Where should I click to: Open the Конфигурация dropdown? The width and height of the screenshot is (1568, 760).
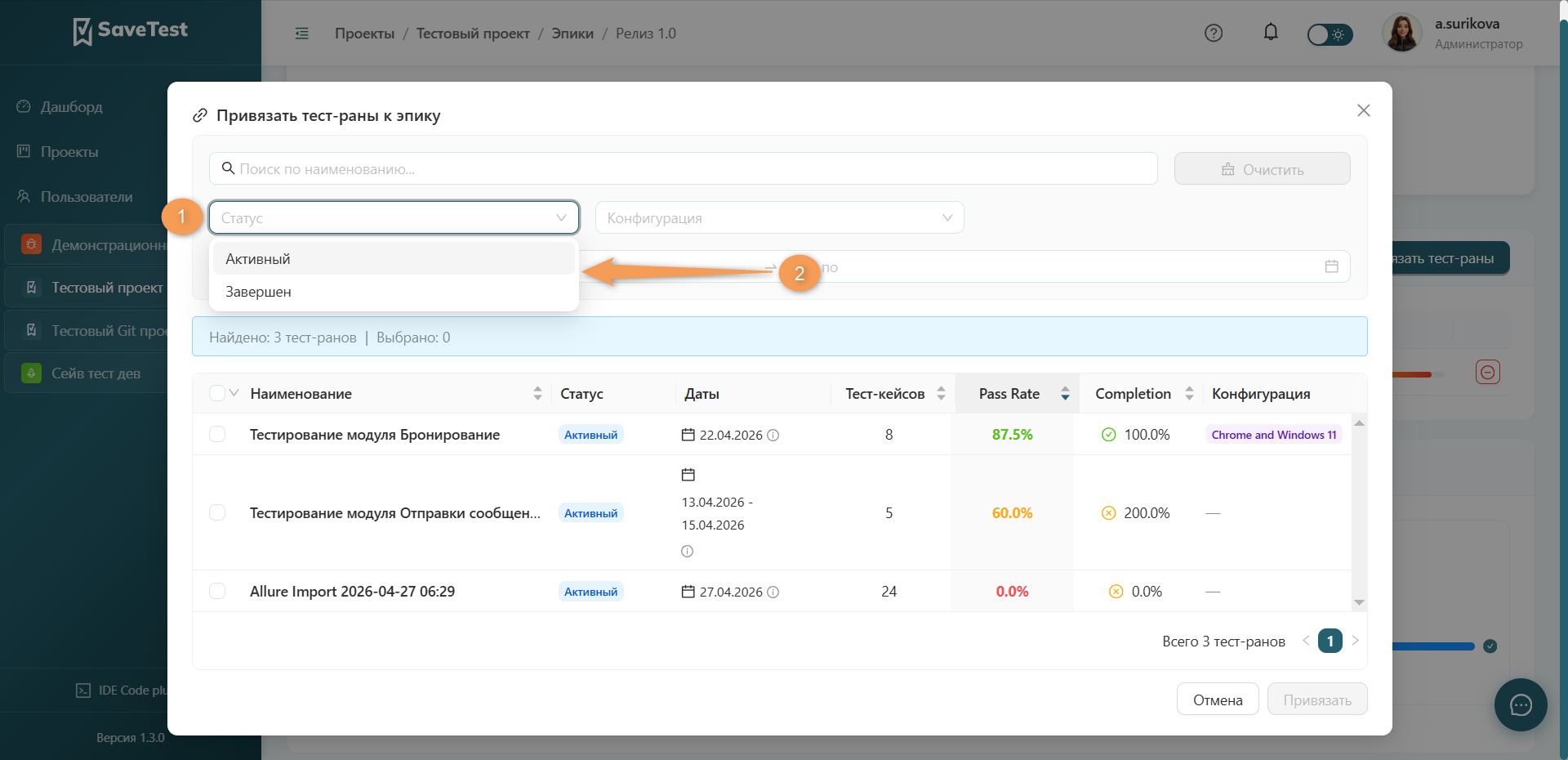tap(780, 218)
